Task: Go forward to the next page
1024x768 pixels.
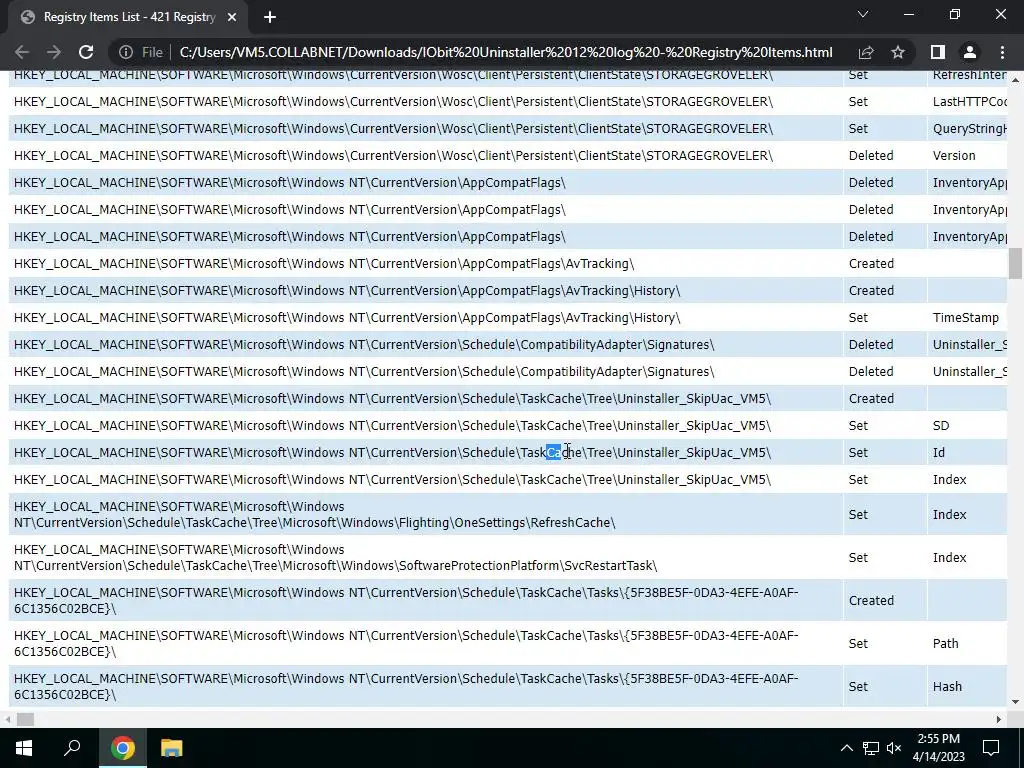Action: (x=54, y=52)
